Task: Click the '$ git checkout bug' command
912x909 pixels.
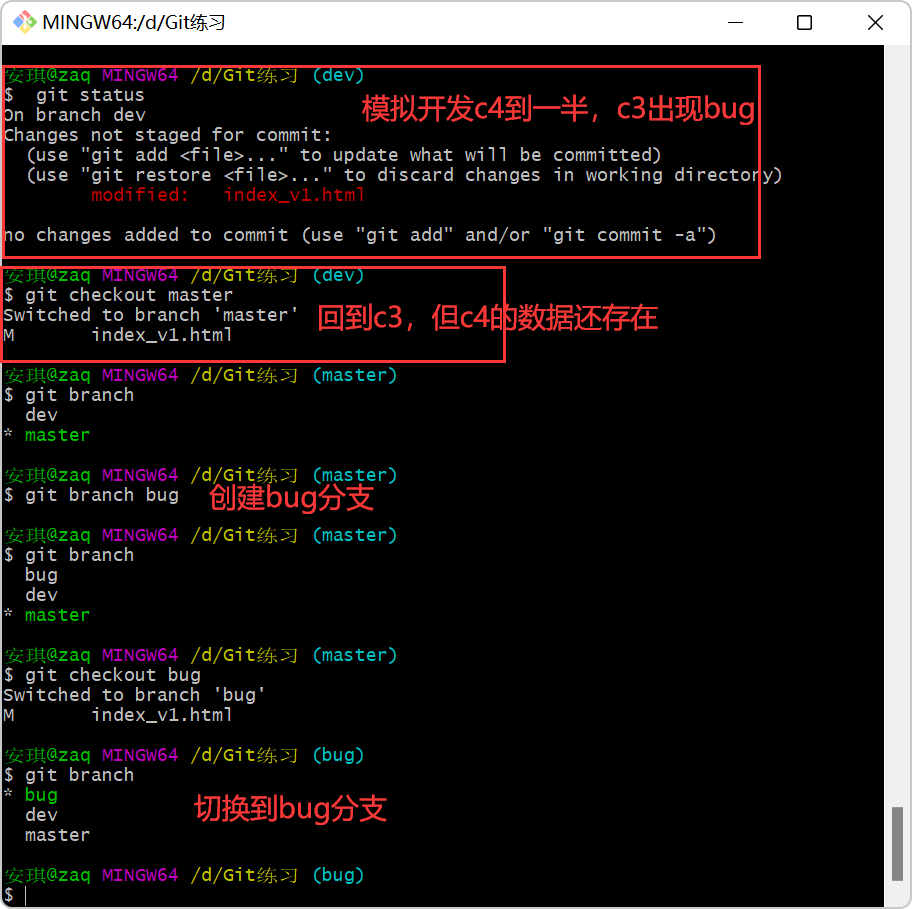Action: click(102, 675)
